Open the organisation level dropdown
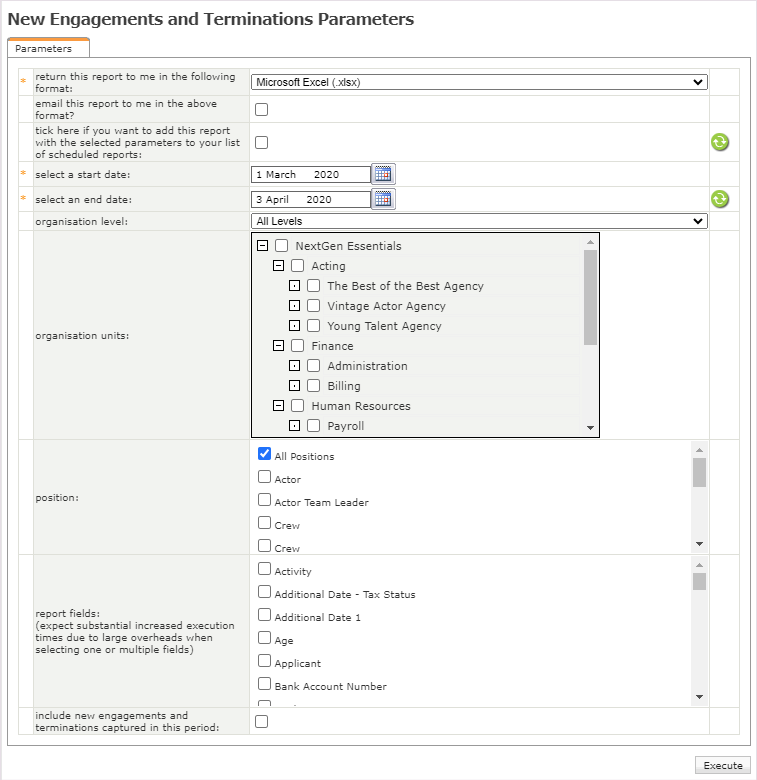Screen dimensions: 757x780 479,221
